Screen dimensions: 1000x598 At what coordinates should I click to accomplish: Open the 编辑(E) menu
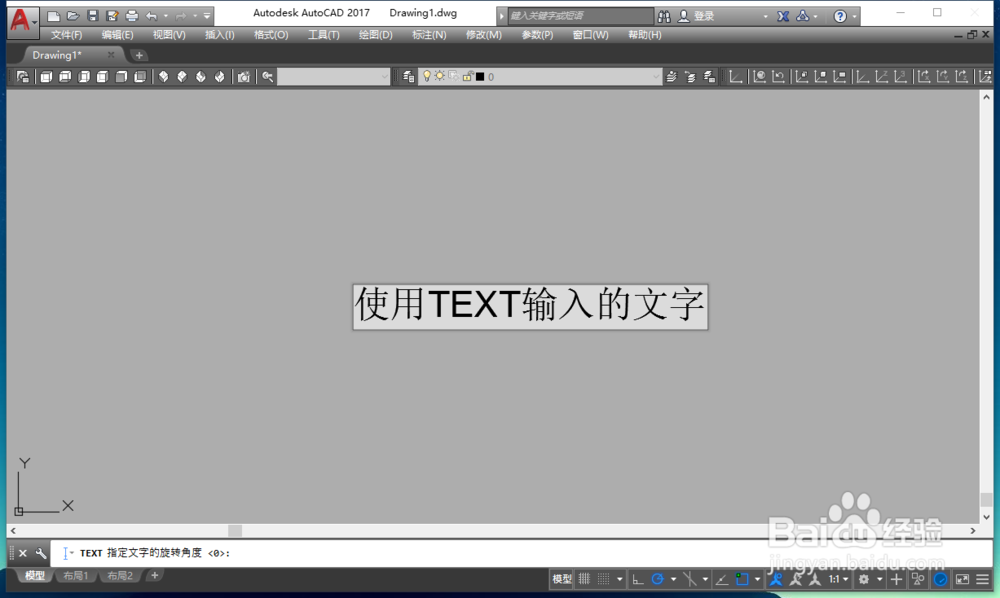(x=117, y=35)
